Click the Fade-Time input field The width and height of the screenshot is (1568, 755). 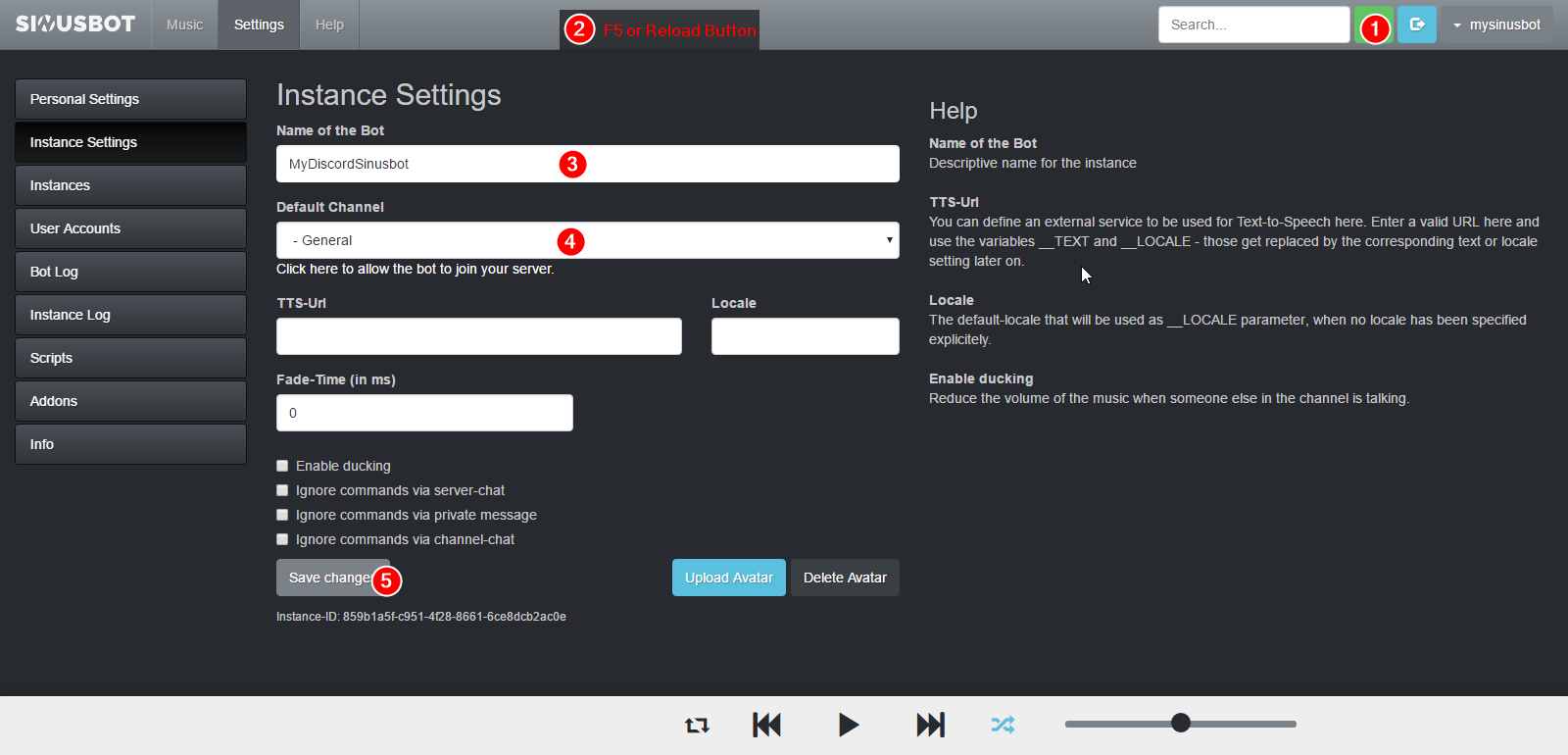pyautogui.click(x=424, y=413)
